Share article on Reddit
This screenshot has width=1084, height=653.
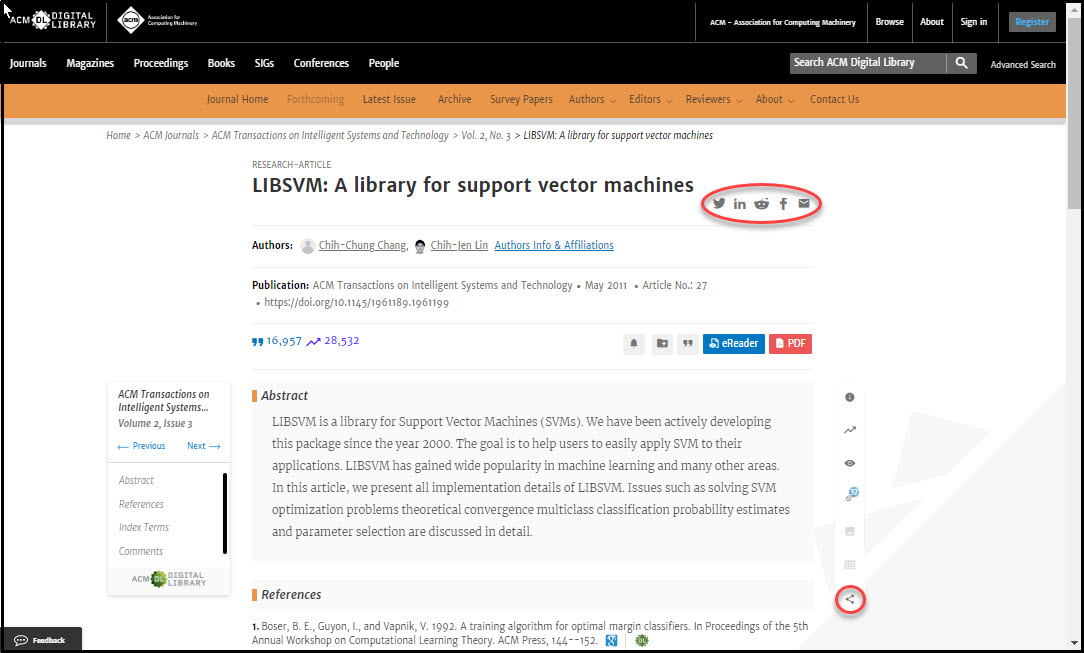click(x=761, y=203)
